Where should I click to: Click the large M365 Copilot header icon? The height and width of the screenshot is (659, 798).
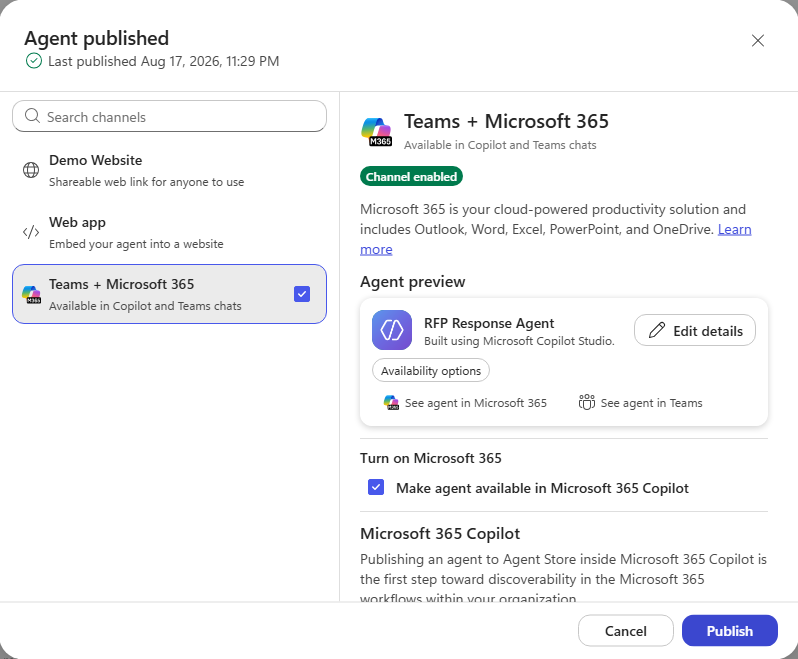click(x=377, y=132)
